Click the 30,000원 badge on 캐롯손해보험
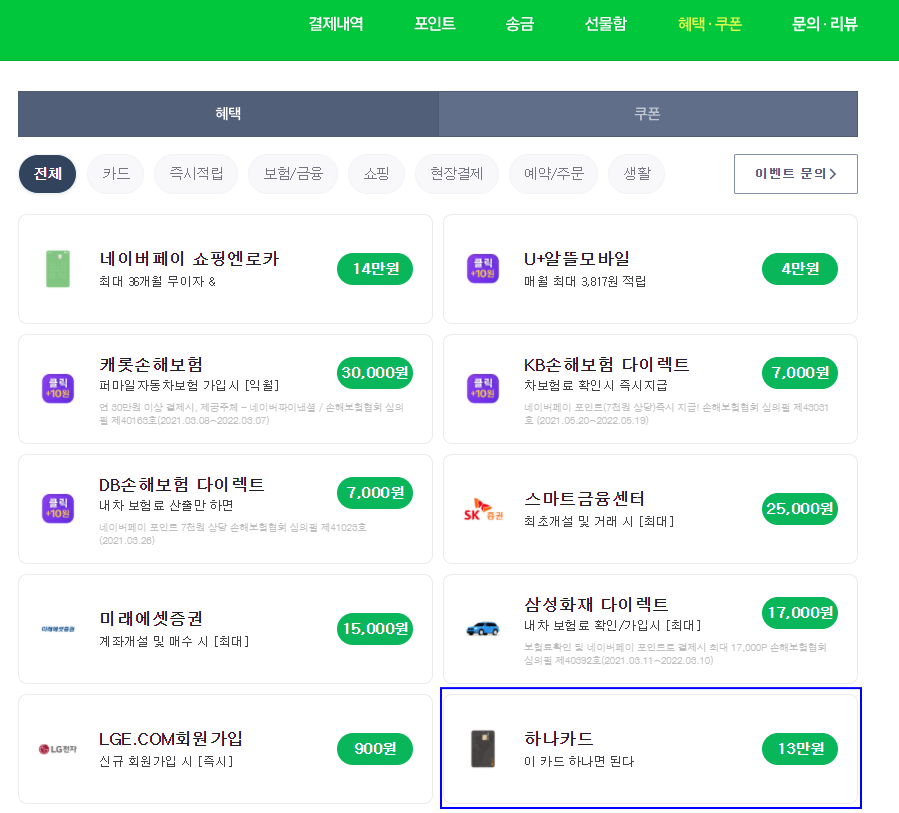 pyautogui.click(x=375, y=373)
